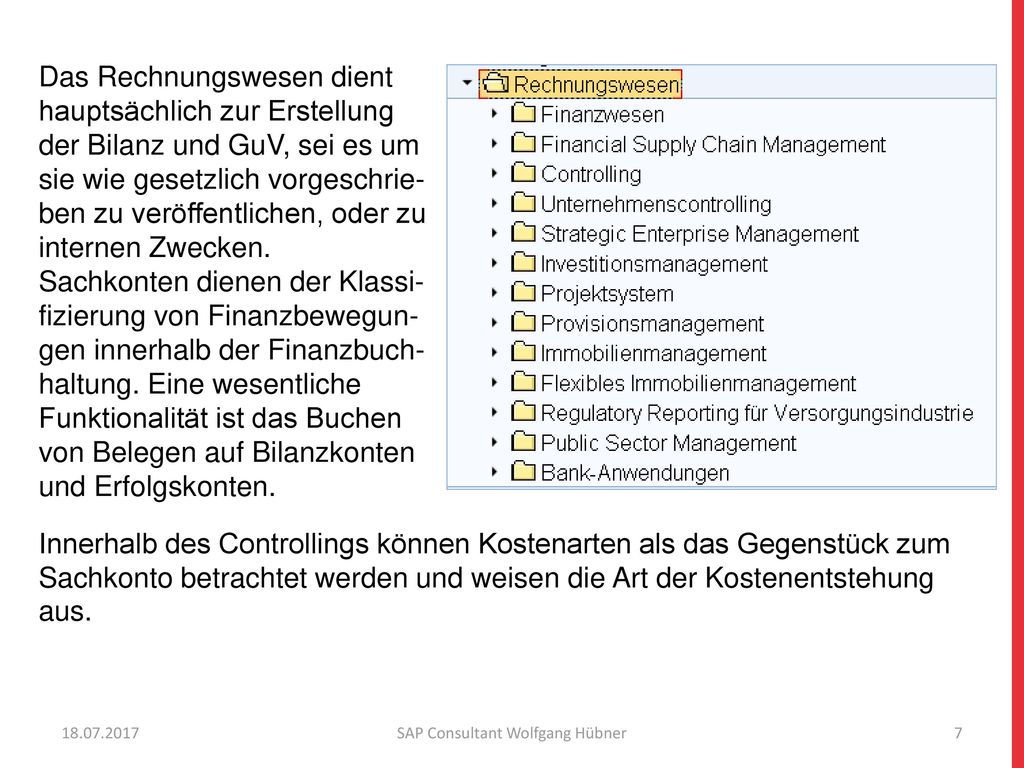Click the Investitionsmanagement folder icon
This screenshot has height=768, width=1024.
tap(523, 263)
